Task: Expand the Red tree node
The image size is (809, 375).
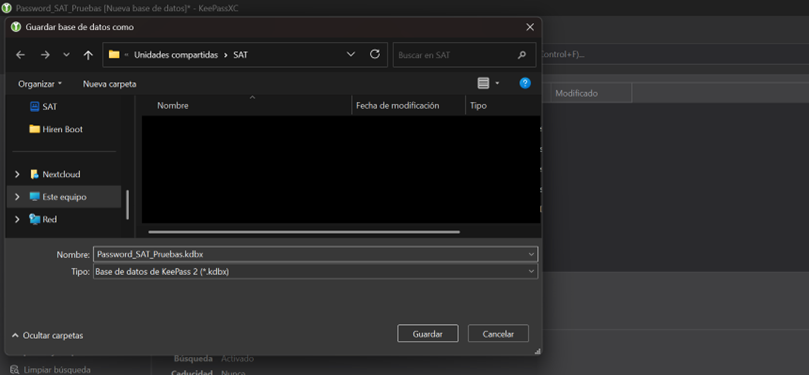Action: [x=17, y=219]
